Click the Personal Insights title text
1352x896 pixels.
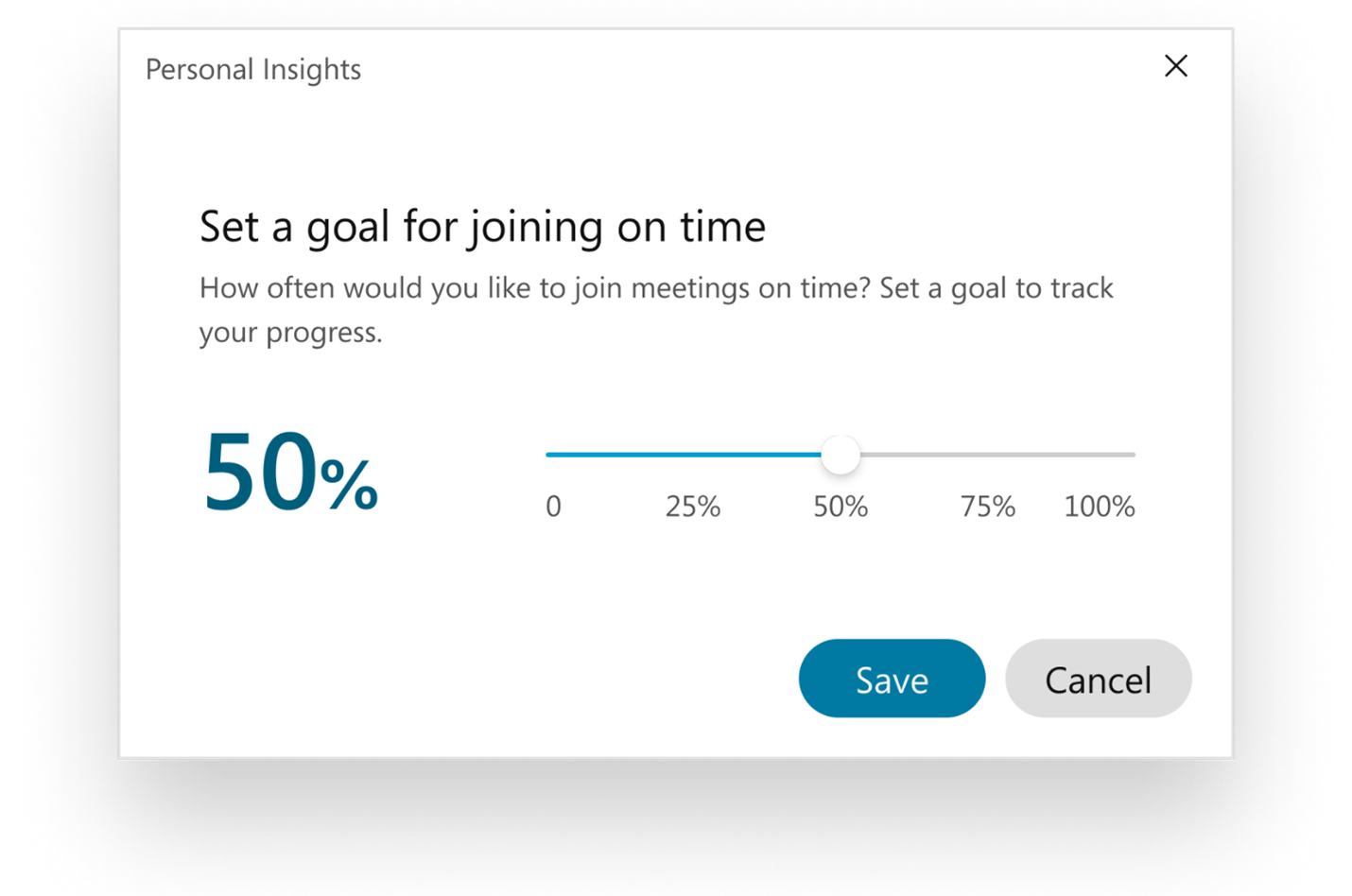pos(253,70)
